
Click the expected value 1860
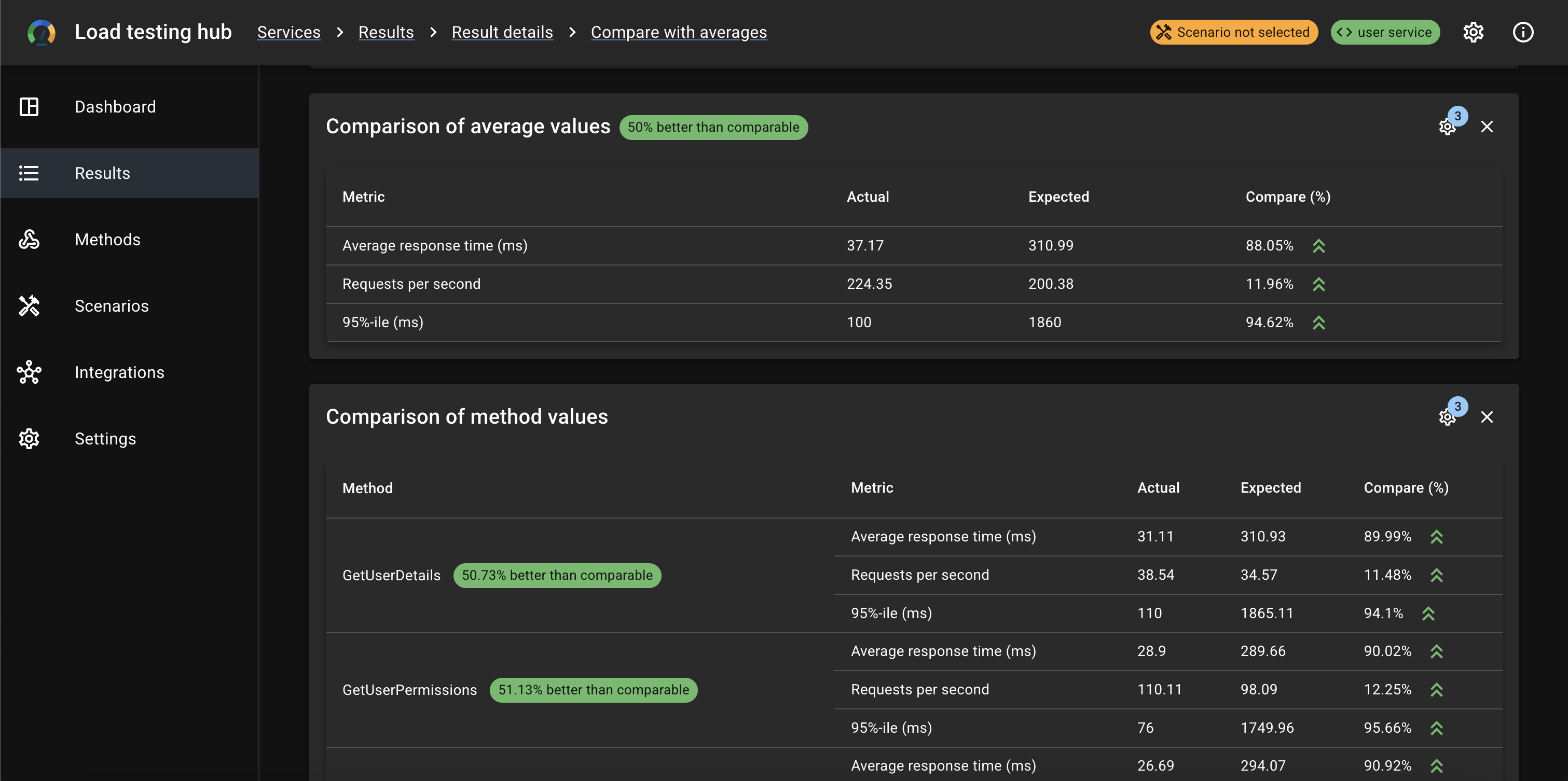(1044, 322)
